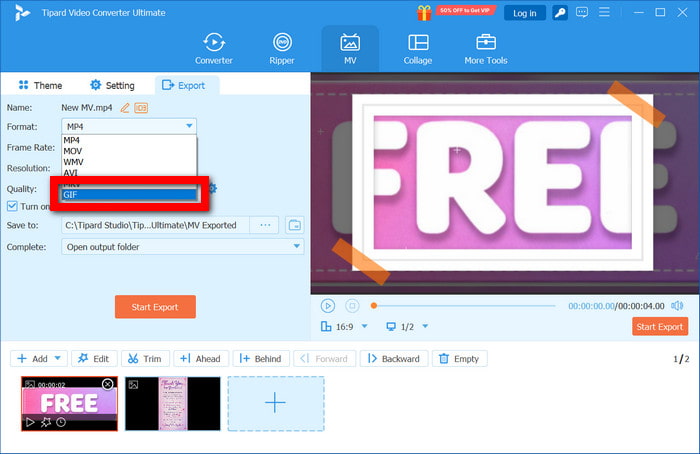
Task: Click the Ahead button
Action: click(x=200, y=358)
